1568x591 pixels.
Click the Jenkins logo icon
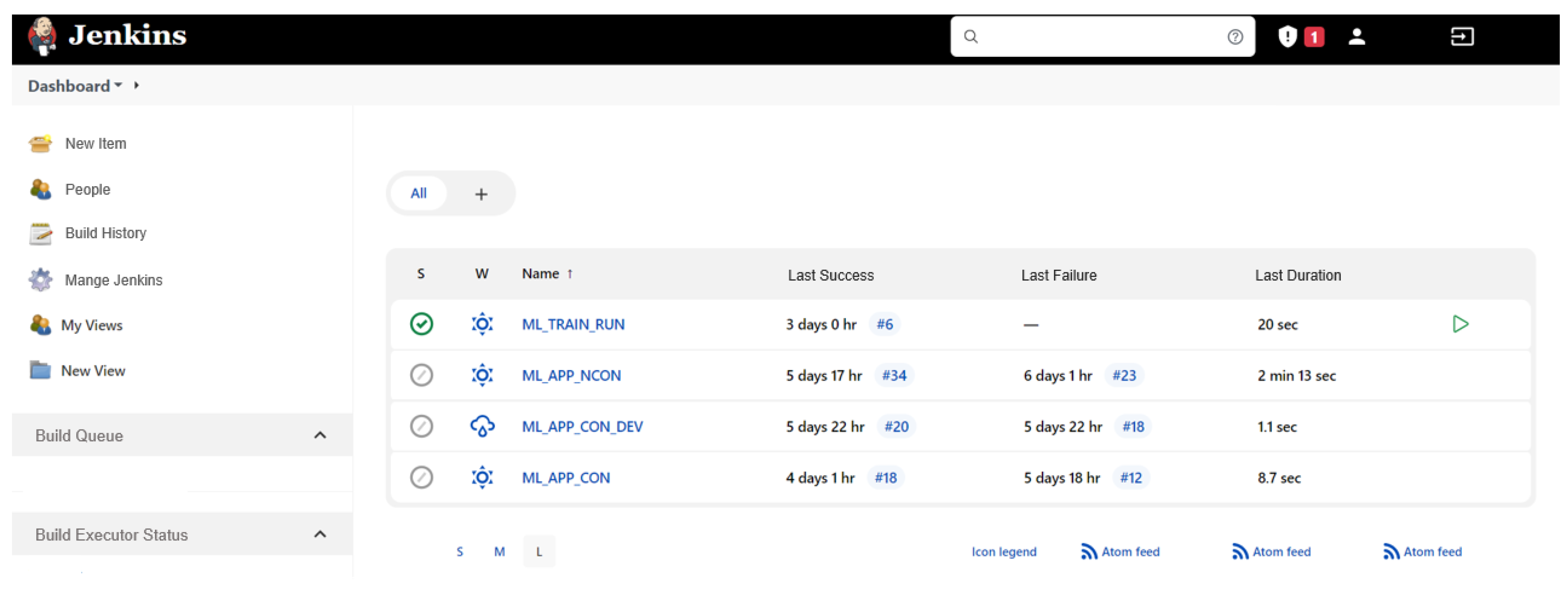point(42,36)
